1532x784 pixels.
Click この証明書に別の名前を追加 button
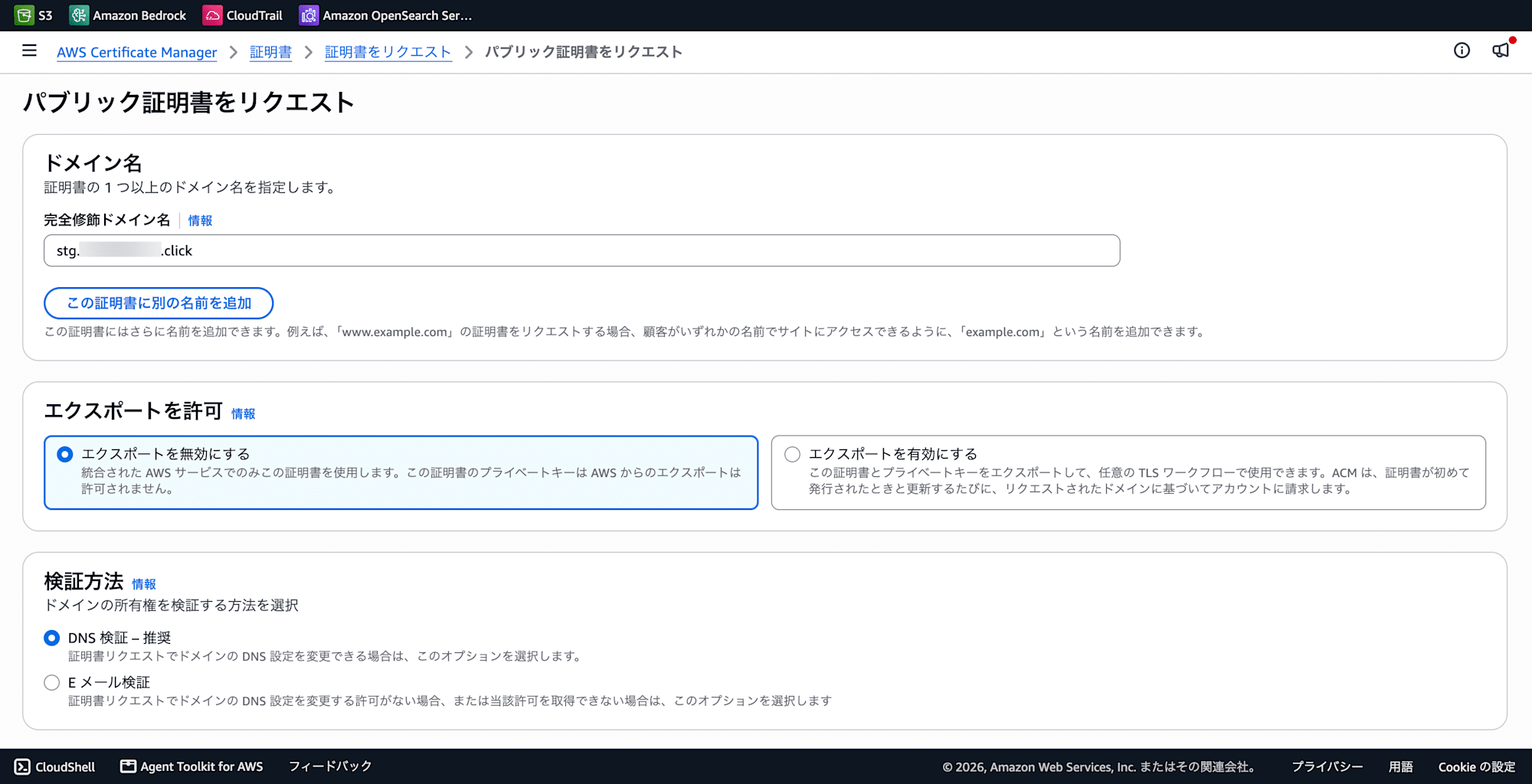point(159,303)
